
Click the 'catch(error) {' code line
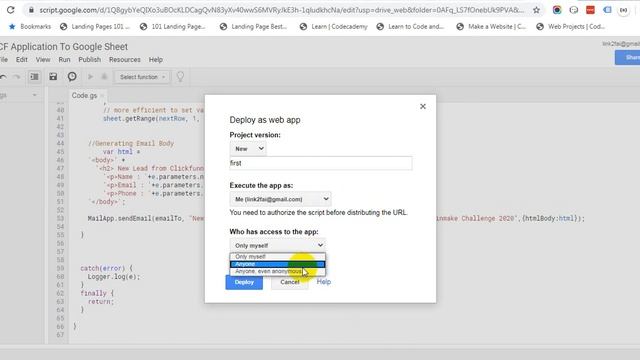click(107, 269)
